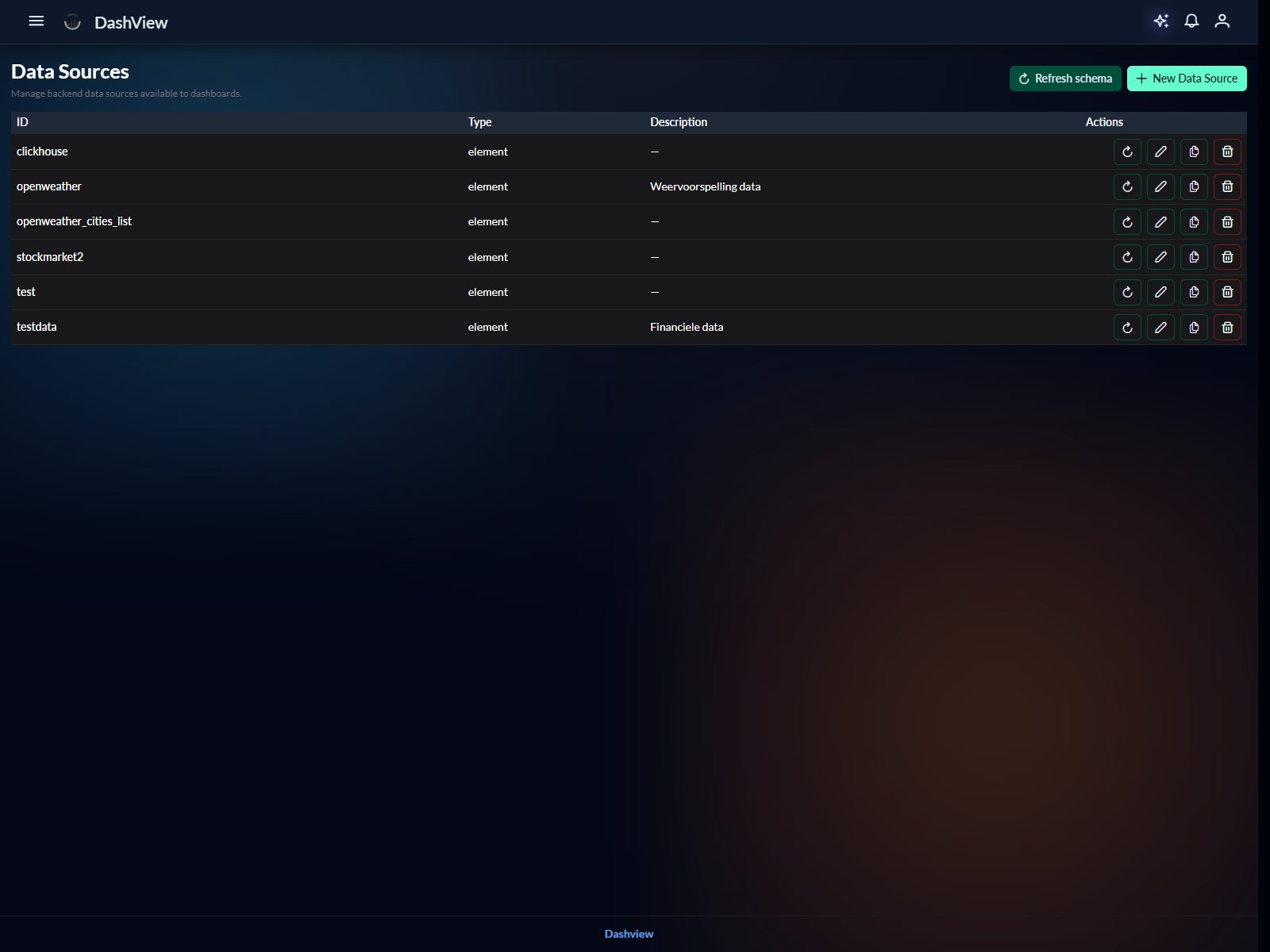Delete the testdata data source

(1227, 328)
